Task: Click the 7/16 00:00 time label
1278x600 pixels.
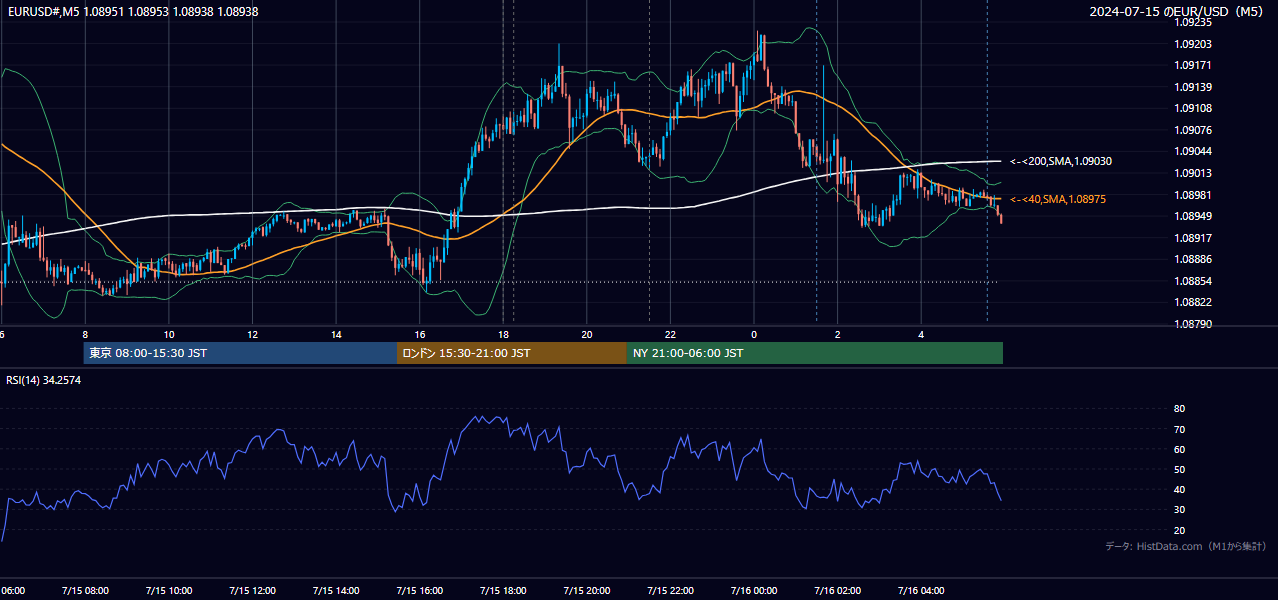Action: pyautogui.click(x=753, y=590)
